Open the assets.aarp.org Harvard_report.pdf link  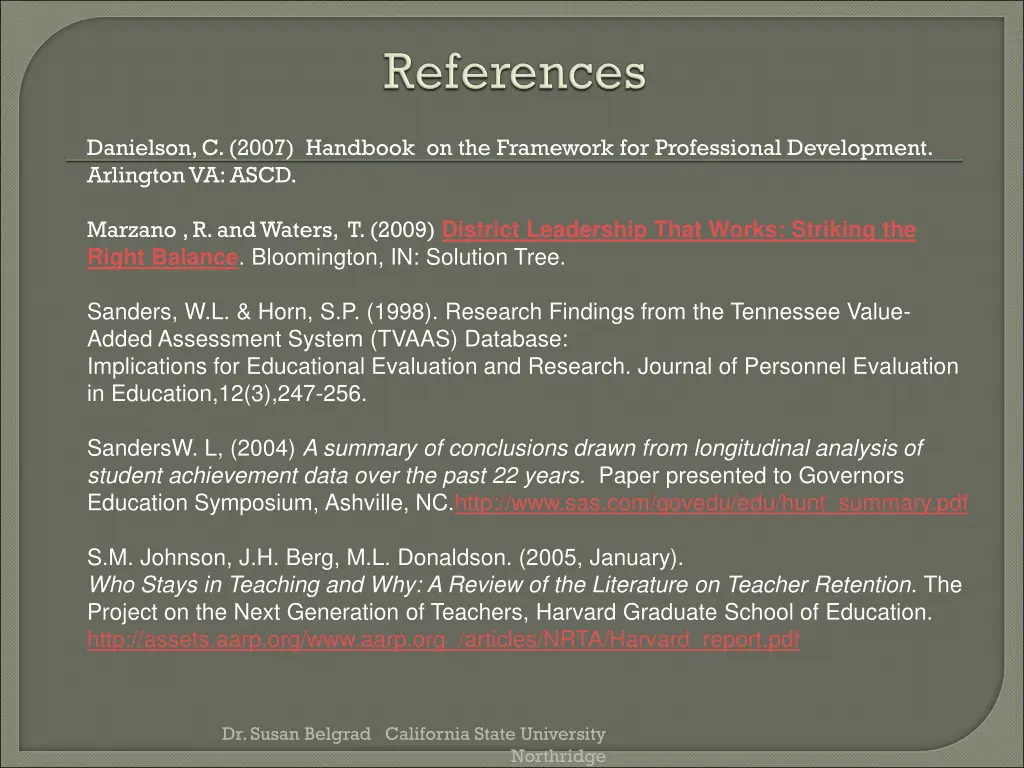tap(443, 639)
